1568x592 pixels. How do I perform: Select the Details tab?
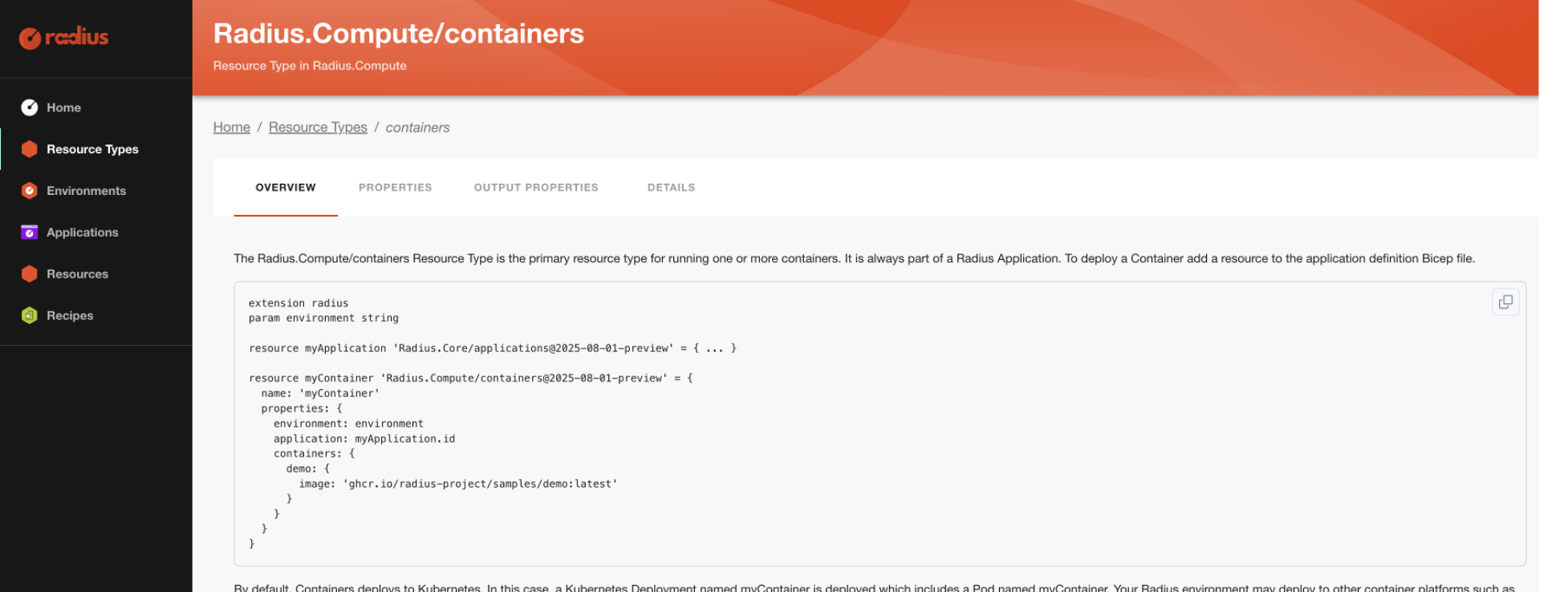[x=671, y=188]
